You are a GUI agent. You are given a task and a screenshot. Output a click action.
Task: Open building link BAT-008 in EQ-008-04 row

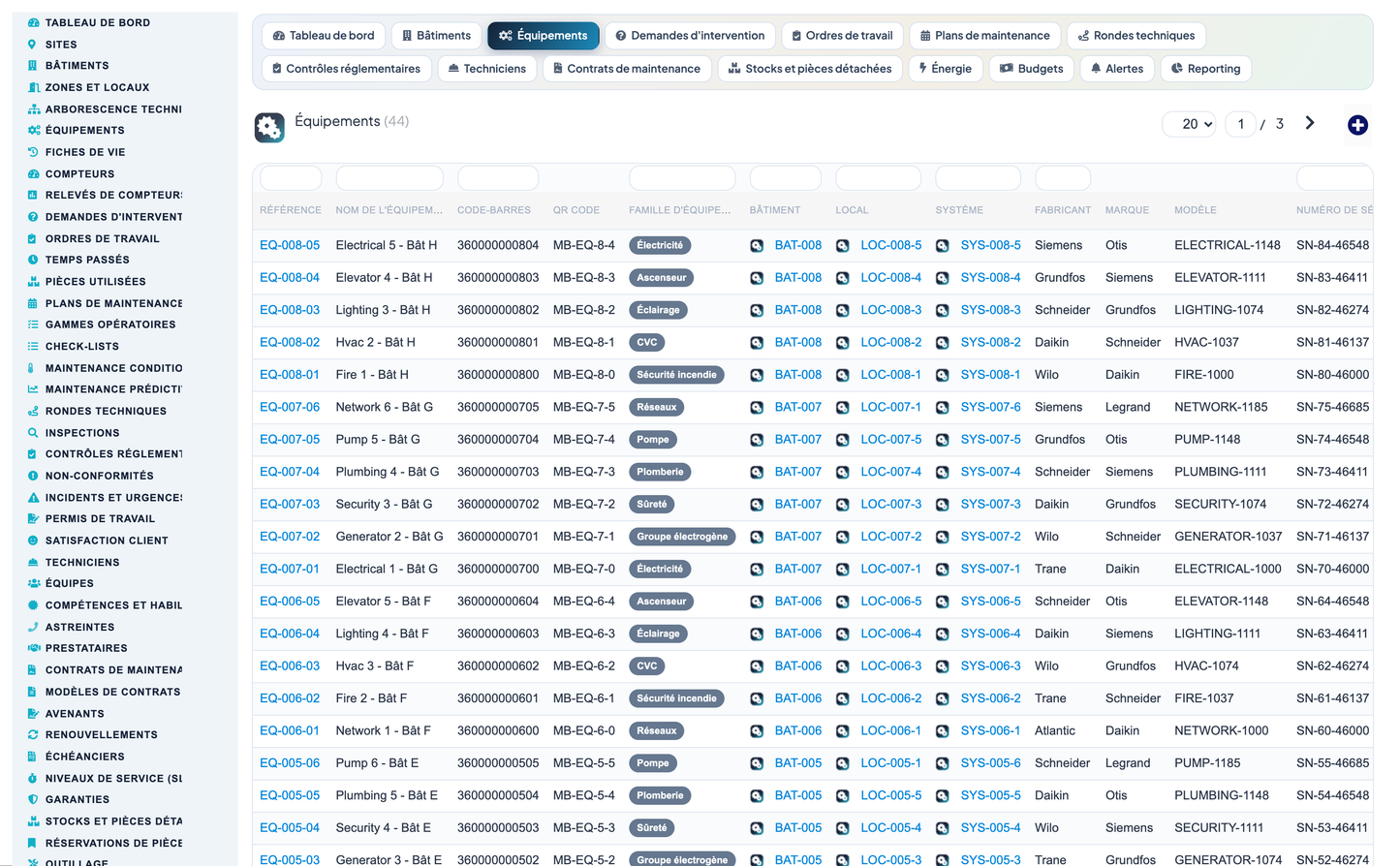798,278
